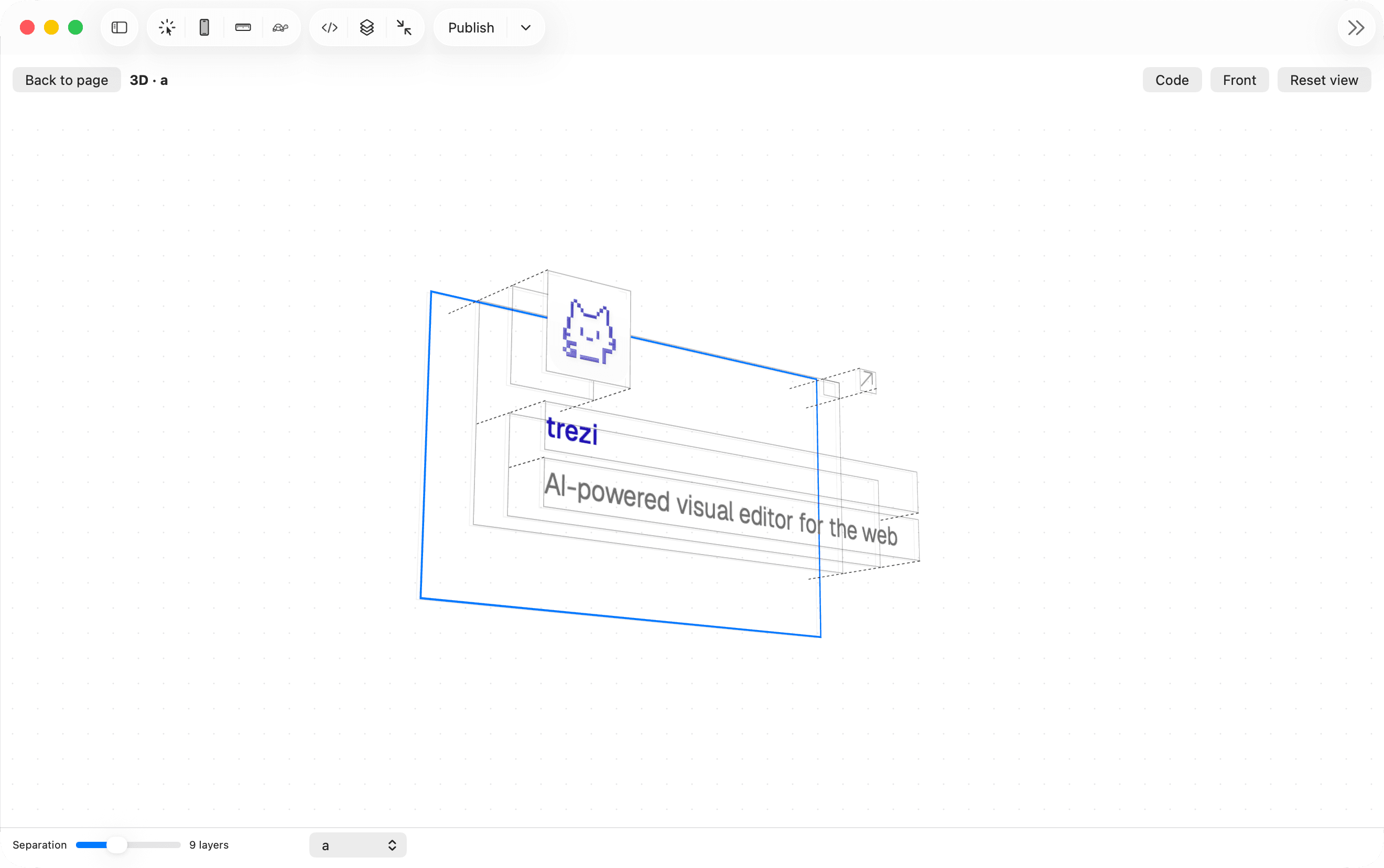Go back via Back to page
1384x868 pixels.
[x=67, y=80]
